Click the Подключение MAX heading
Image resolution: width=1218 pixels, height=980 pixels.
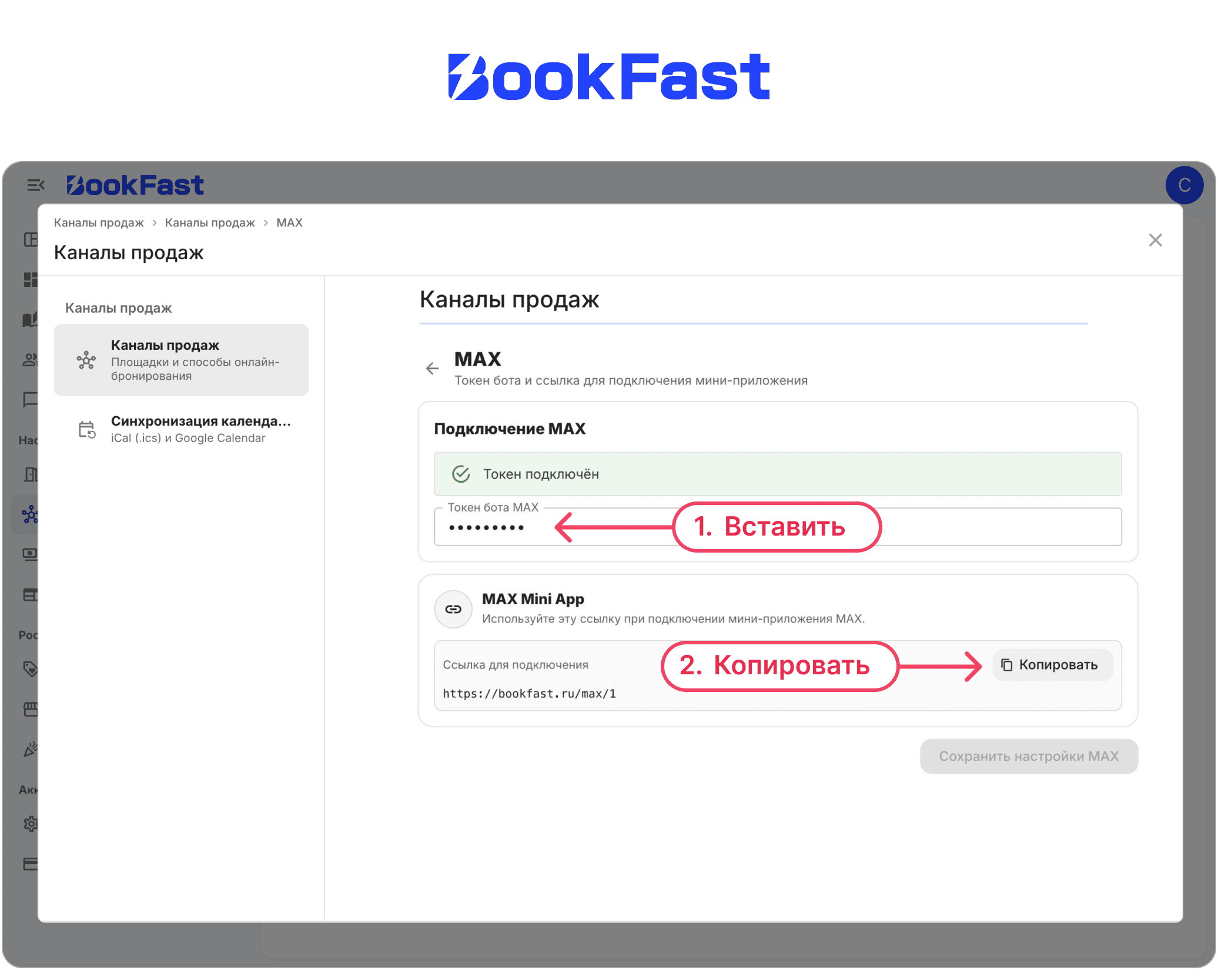510,429
